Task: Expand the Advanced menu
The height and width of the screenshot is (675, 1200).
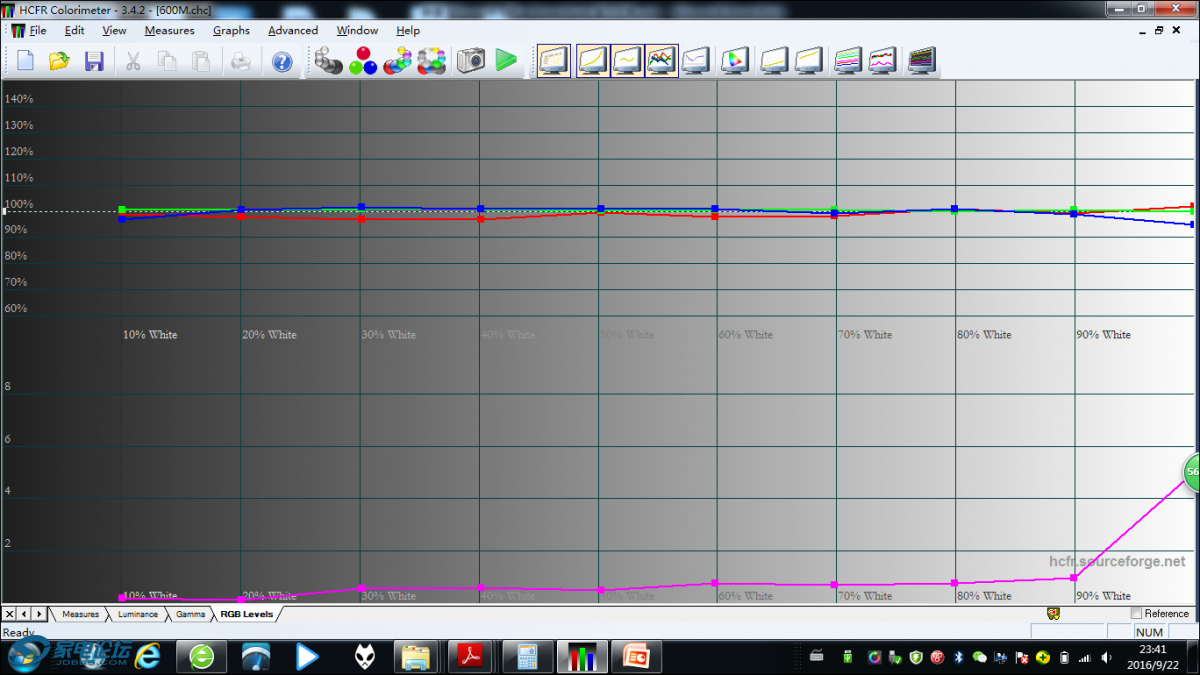Action: click(x=292, y=31)
